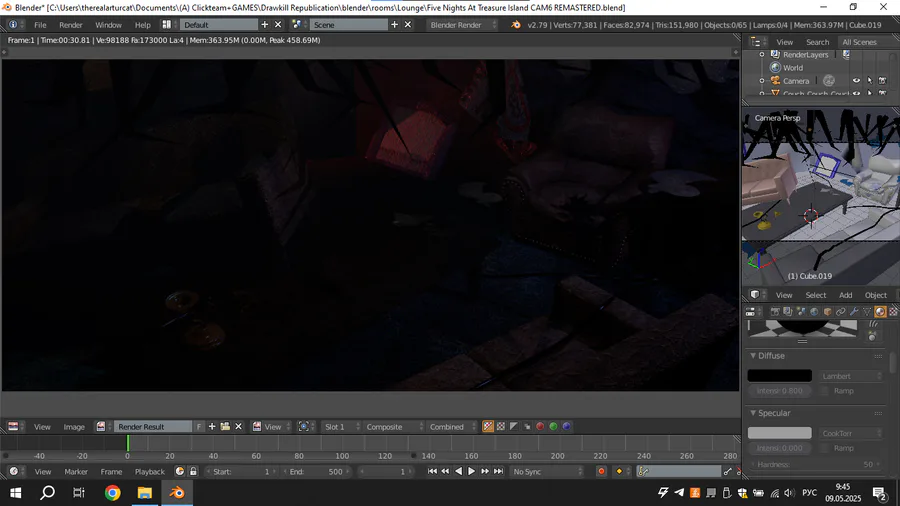Open Google Chrome from the taskbar
The image size is (900, 506).
pos(112,493)
